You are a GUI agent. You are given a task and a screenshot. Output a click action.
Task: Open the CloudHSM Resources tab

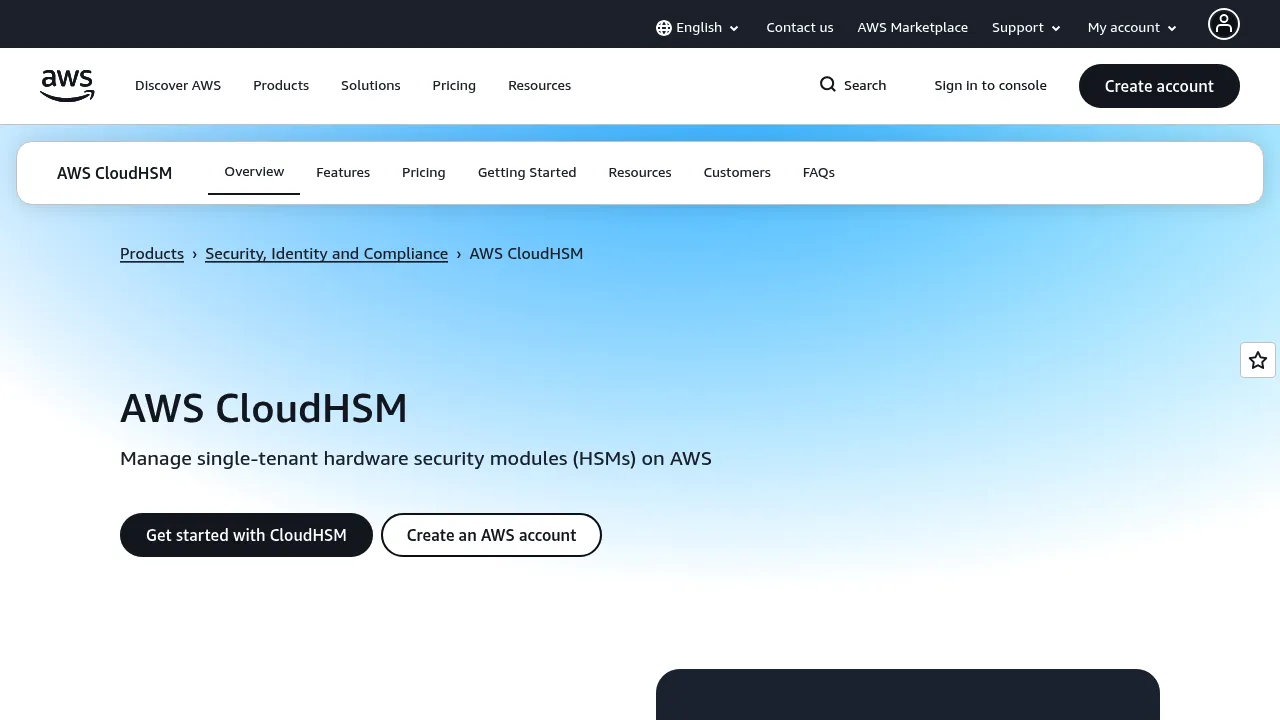pyautogui.click(x=640, y=173)
